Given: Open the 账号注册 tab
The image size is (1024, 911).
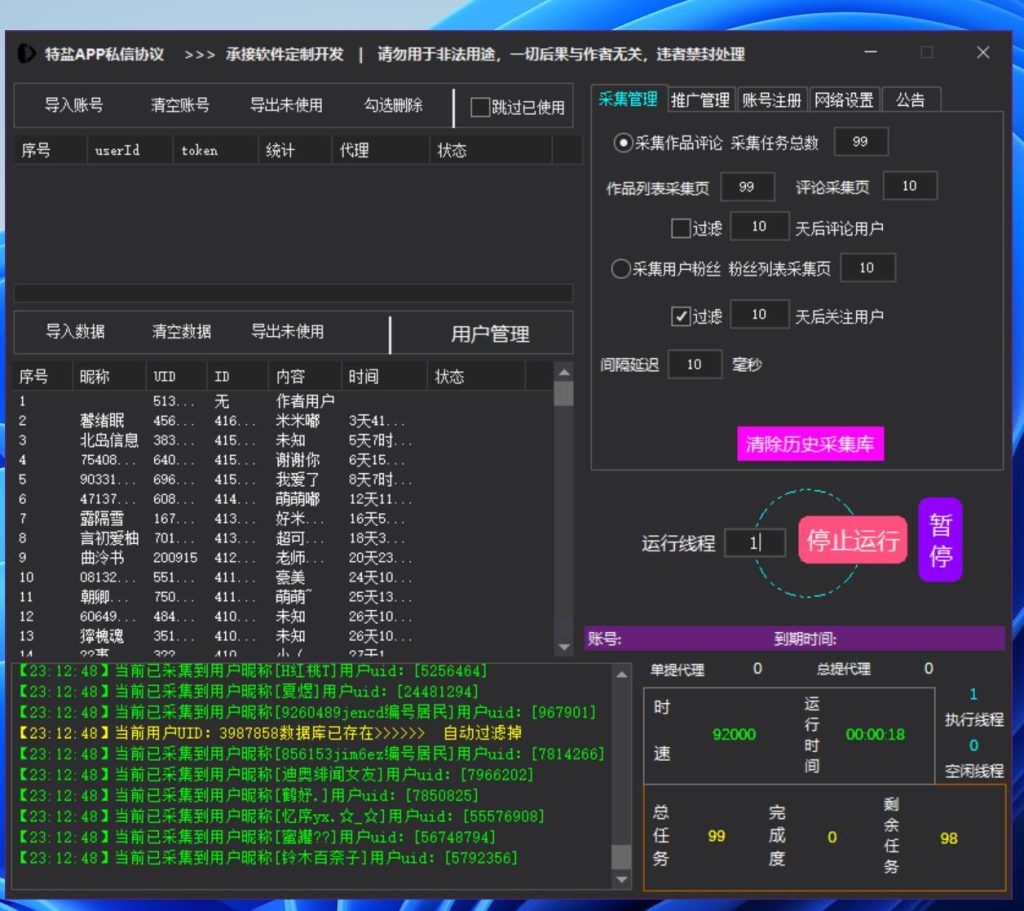Looking at the screenshot, I should coord(772,100).
